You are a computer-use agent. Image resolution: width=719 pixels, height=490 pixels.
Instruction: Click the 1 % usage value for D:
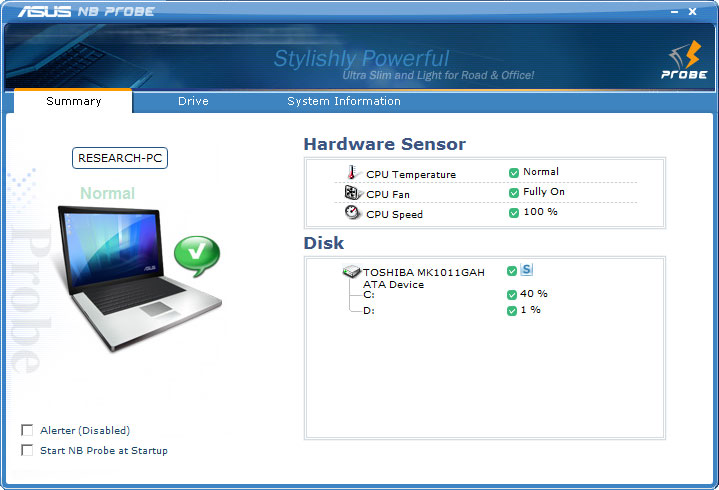[531, 310]
